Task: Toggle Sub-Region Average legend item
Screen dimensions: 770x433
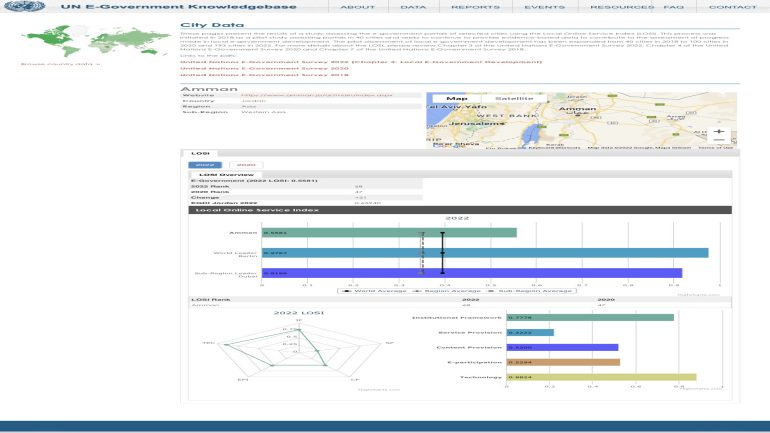Action: 529,291
